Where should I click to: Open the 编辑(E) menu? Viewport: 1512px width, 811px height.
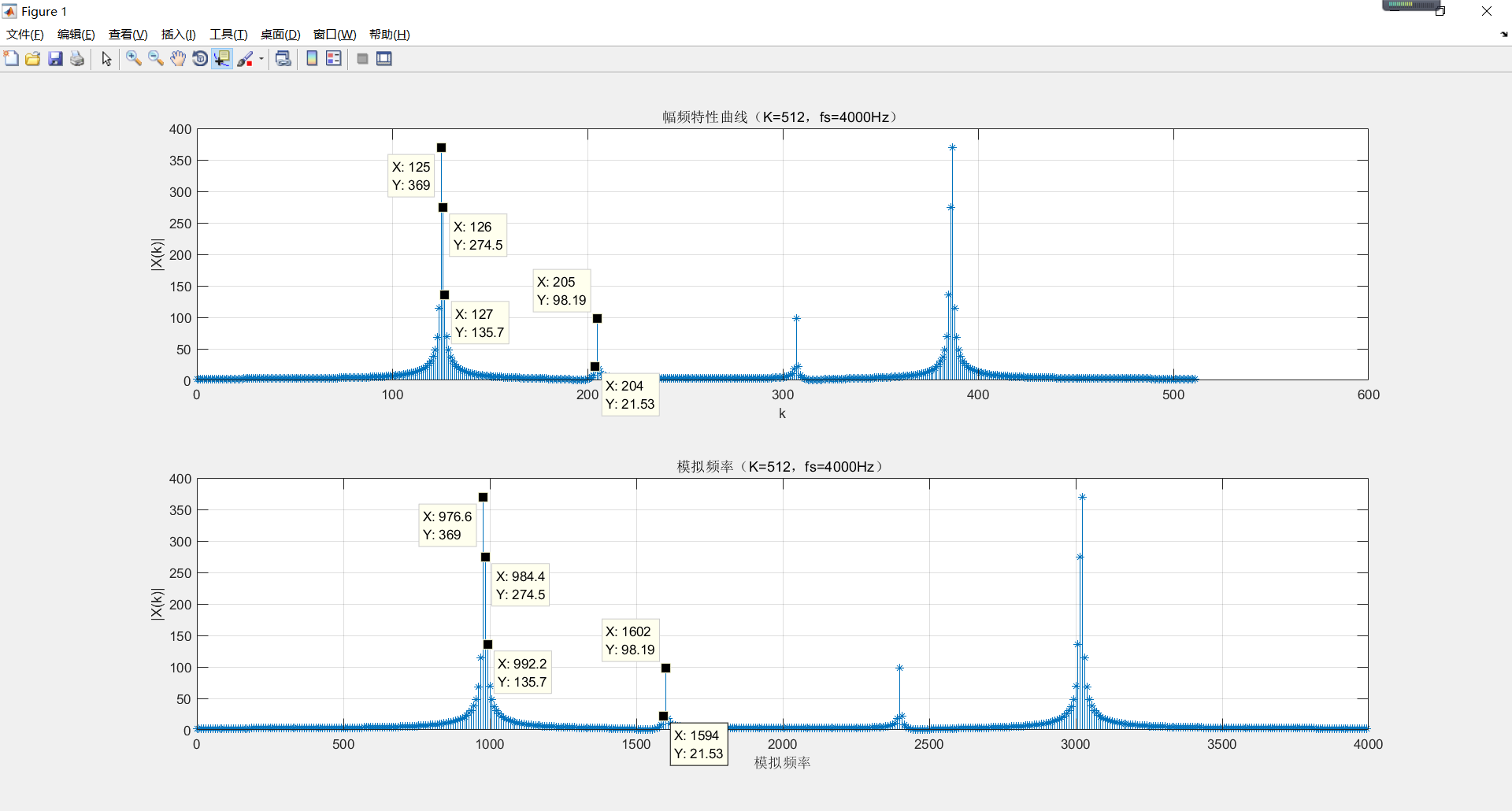click(x=76, y=35)
